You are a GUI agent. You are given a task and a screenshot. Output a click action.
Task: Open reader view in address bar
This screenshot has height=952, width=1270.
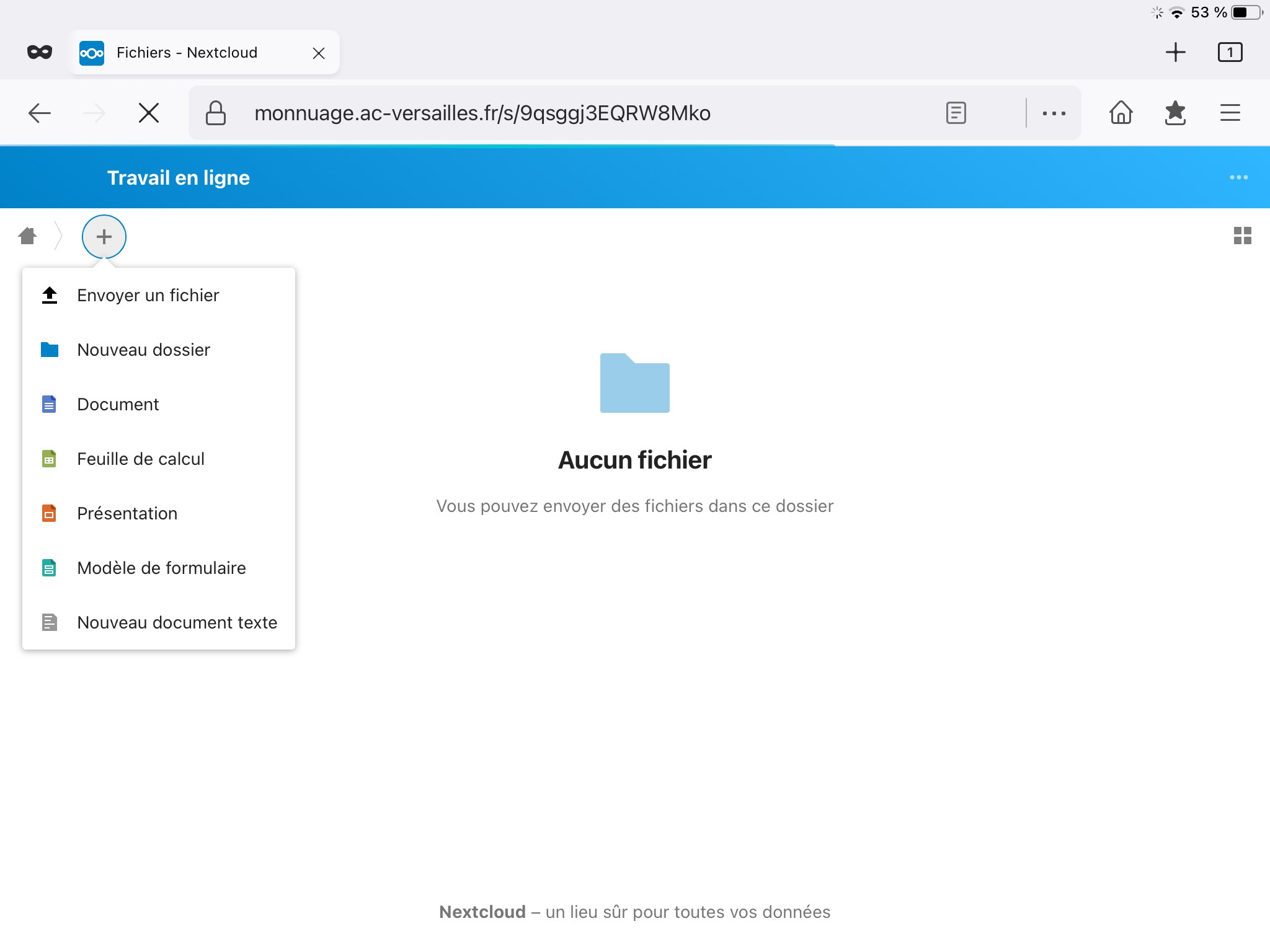click(956, 113)
